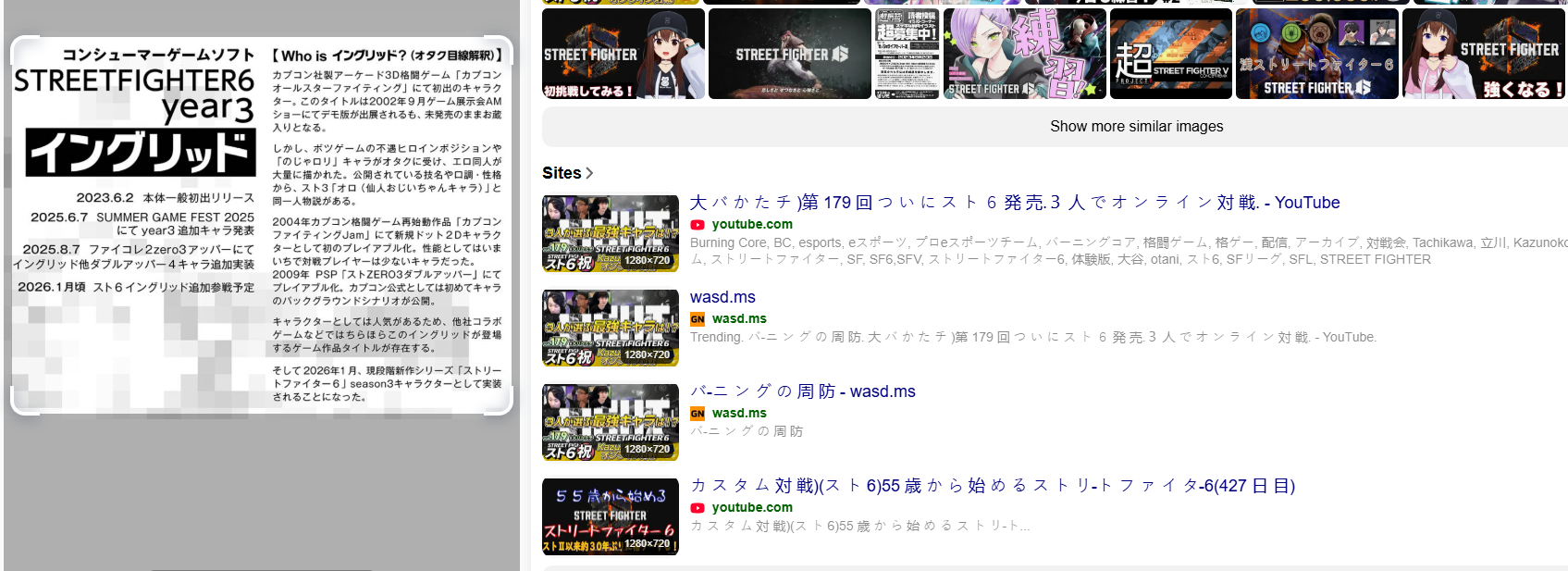Open 超 Street Fighter V similar image
1568x571 pixels.
(x=1170, y=54)
